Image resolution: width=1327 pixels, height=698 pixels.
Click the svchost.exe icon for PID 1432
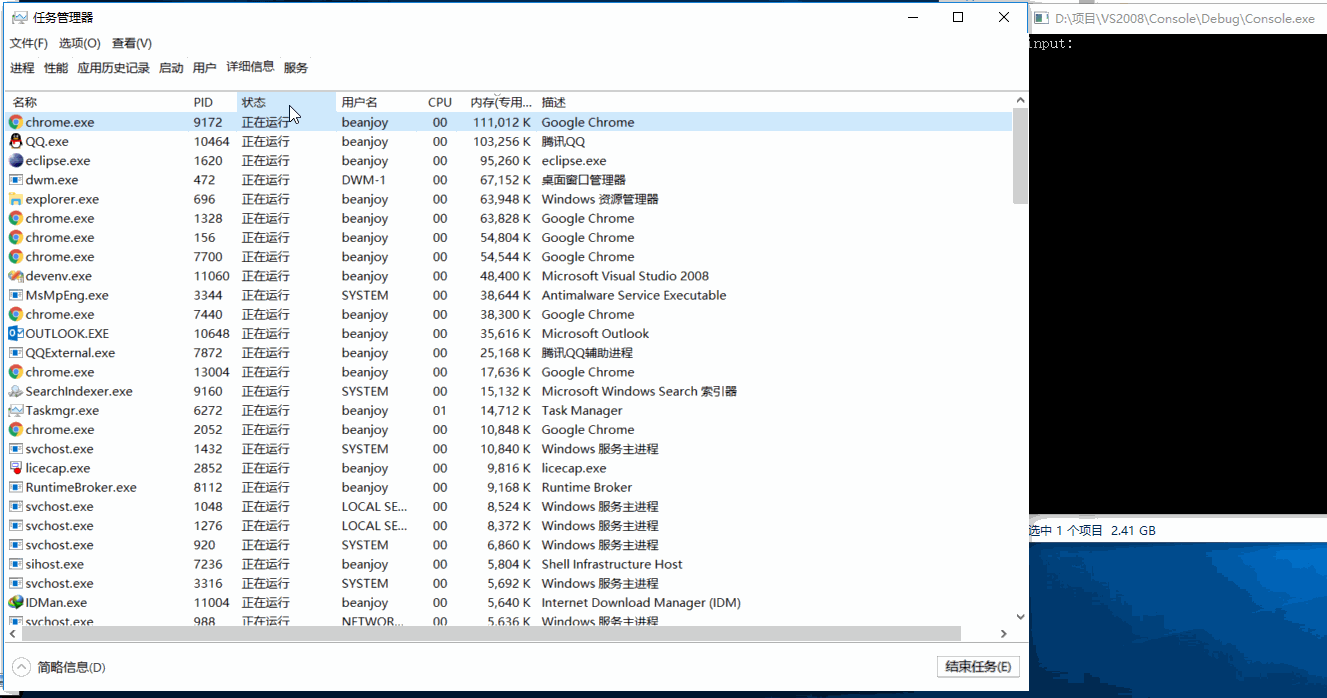[x=16, y=449]
